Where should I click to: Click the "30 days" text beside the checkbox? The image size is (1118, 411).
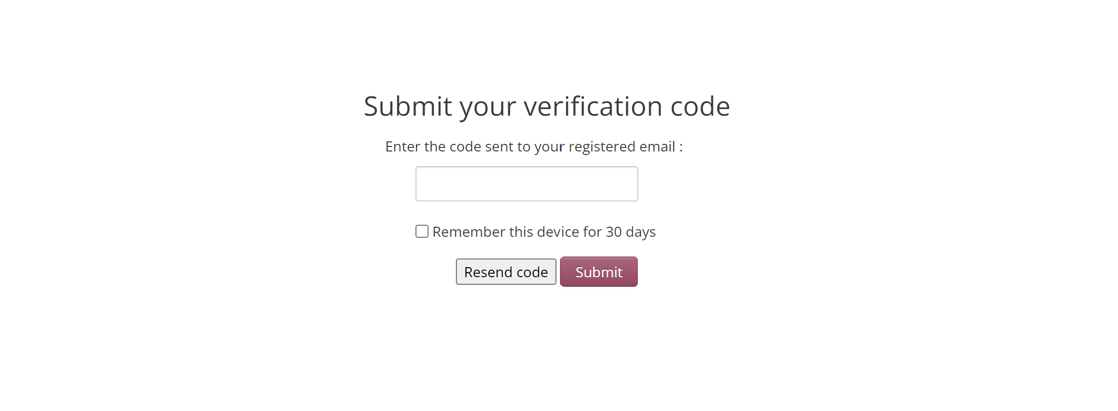coord(630,232)
